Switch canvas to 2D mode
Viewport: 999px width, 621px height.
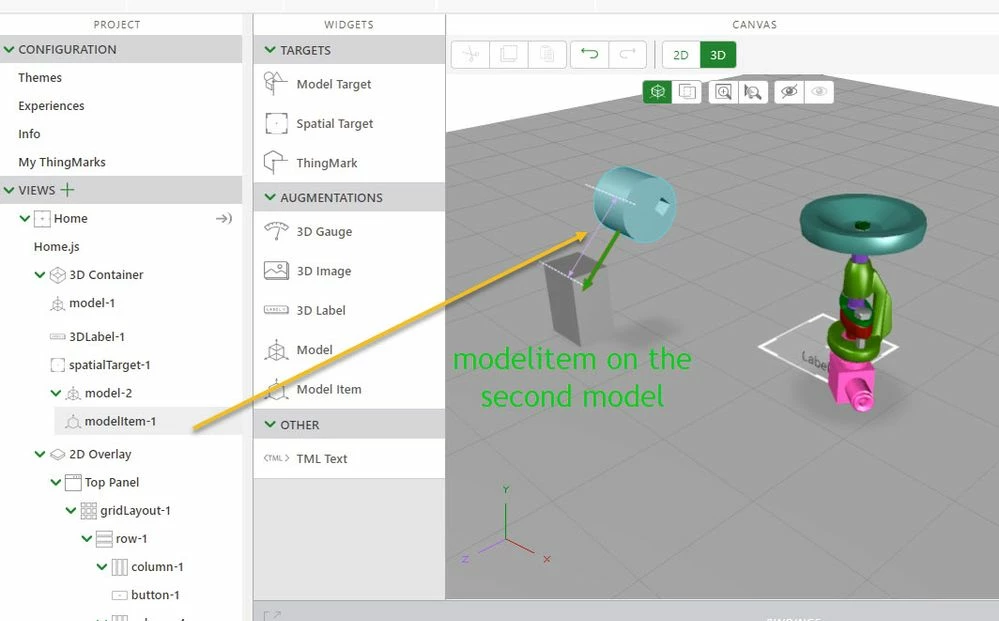(x=681, y=55)
